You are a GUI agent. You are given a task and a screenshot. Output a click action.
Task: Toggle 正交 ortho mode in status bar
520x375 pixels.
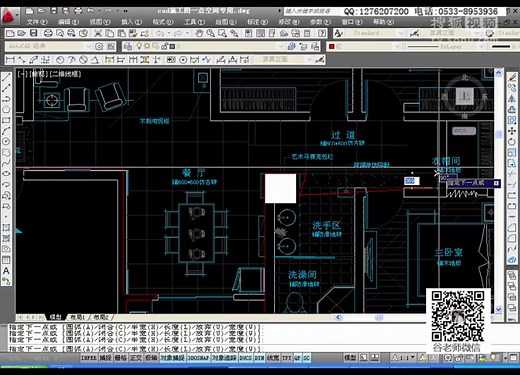pyautogui.click(x=136, y=358)
